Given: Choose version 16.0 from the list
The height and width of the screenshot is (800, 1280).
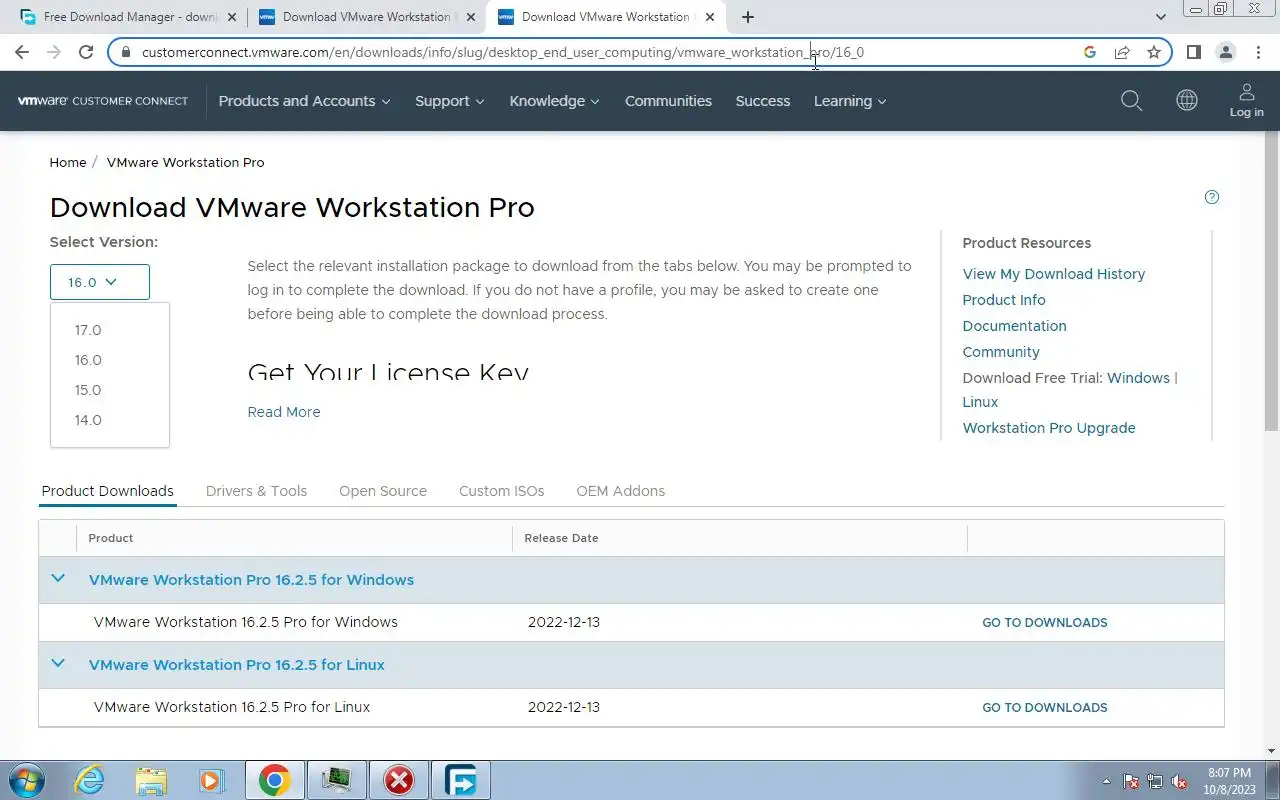Looking at the screenshot, I should (88, 360).
